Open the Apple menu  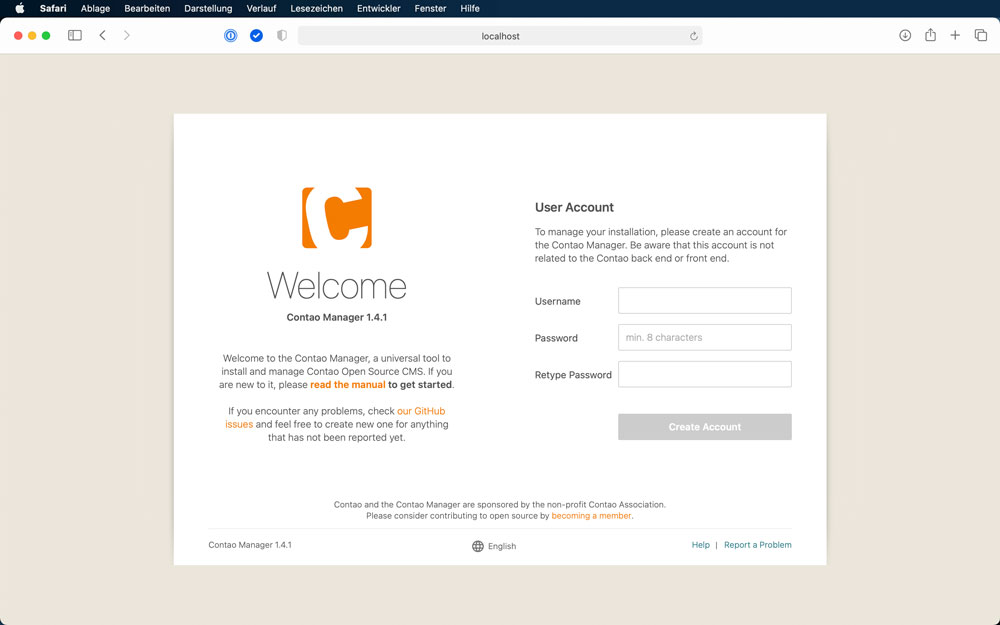(20, 8)
